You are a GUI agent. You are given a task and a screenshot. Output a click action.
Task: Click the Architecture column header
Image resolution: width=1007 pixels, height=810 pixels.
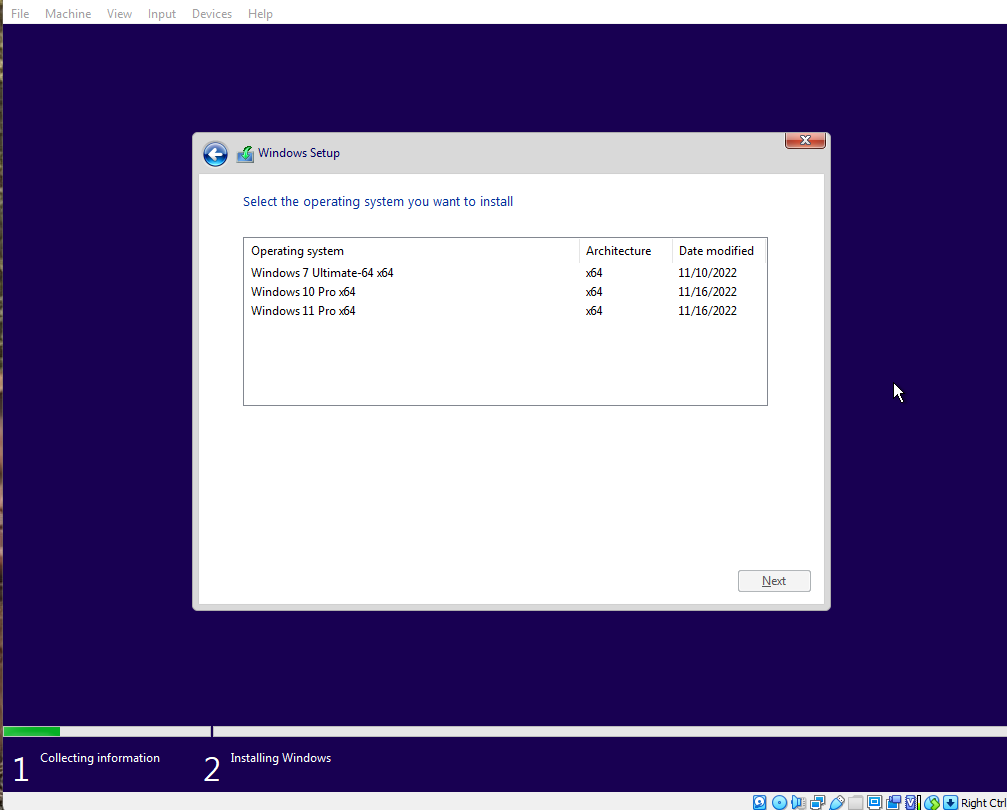point(626,251)
